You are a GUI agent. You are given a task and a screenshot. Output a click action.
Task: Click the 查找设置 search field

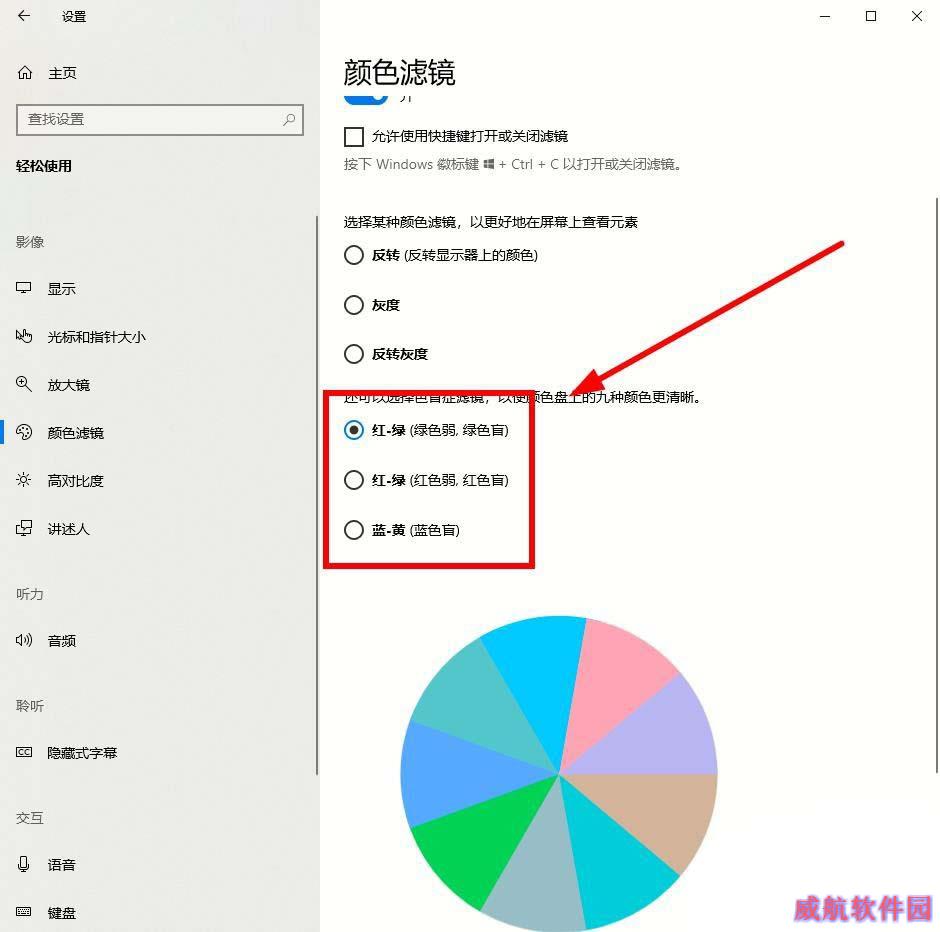pos(159,119)
